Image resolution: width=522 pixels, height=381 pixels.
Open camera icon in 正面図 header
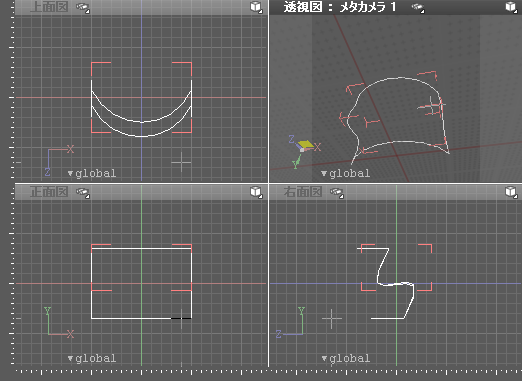click(83, 193)
